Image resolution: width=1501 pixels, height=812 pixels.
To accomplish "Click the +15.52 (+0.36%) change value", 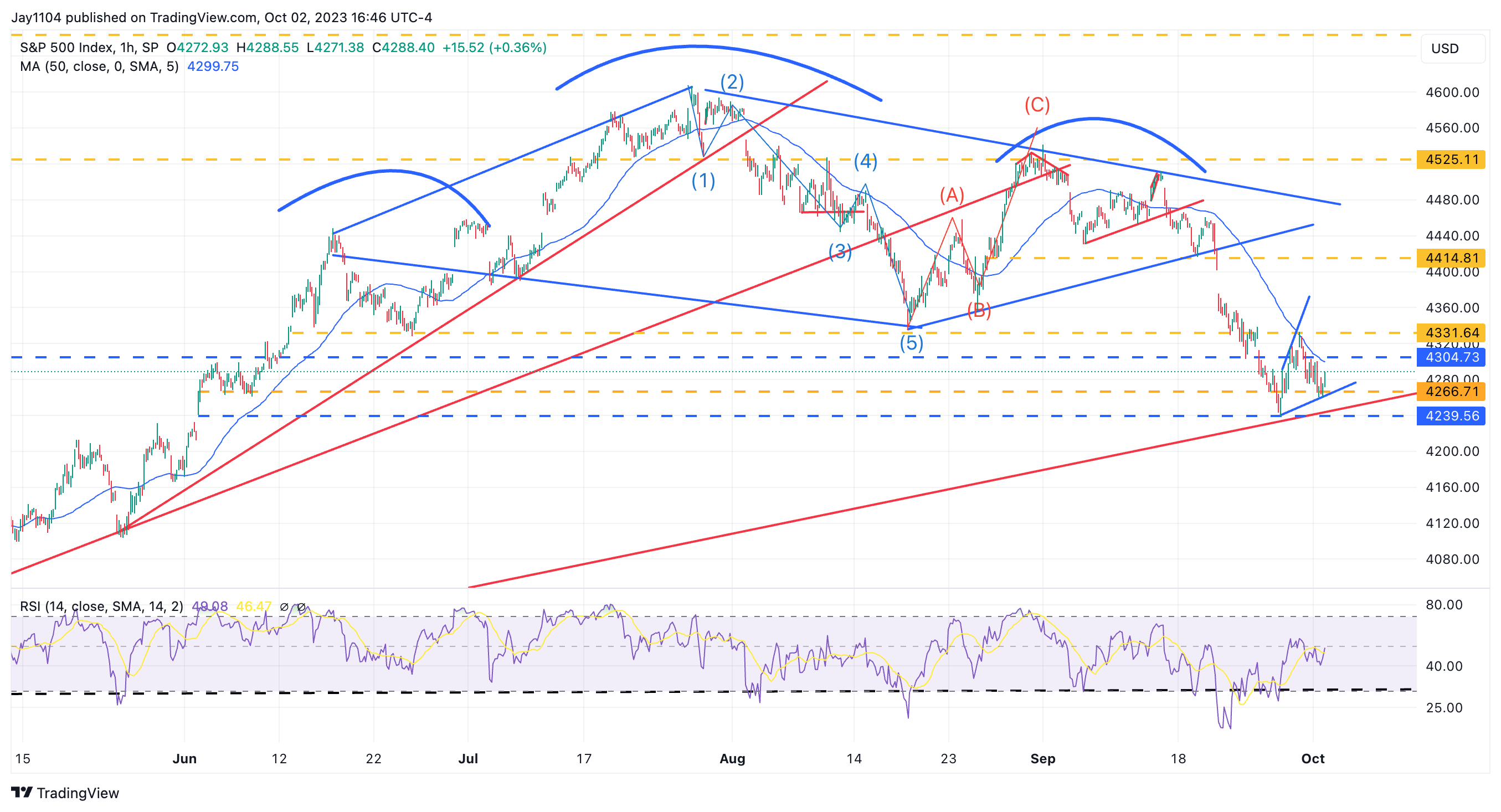I will click(x=494, y=48).
